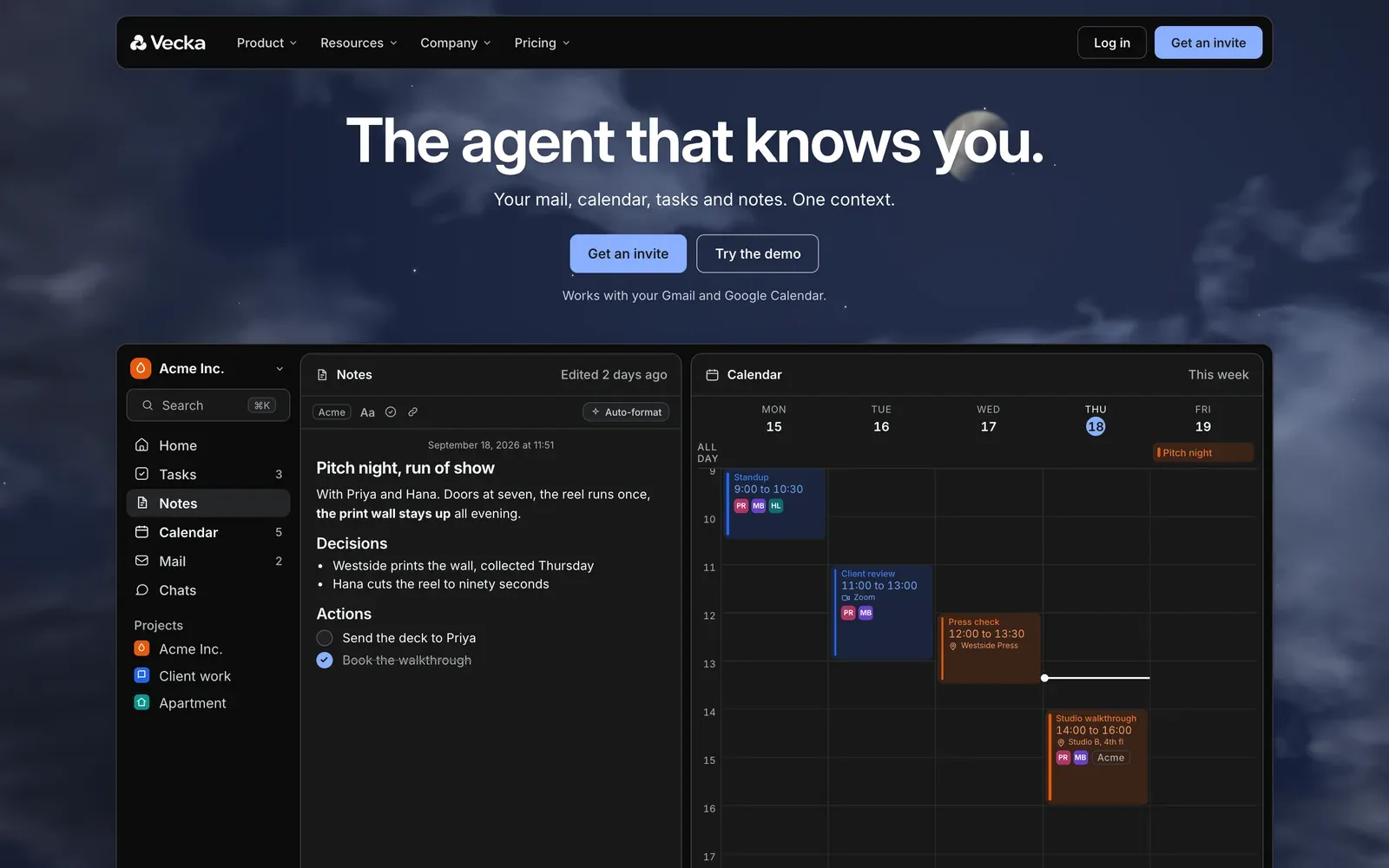Click the Log in button
Viewport: 1389px width, 868px height.
click(1112, 43)
